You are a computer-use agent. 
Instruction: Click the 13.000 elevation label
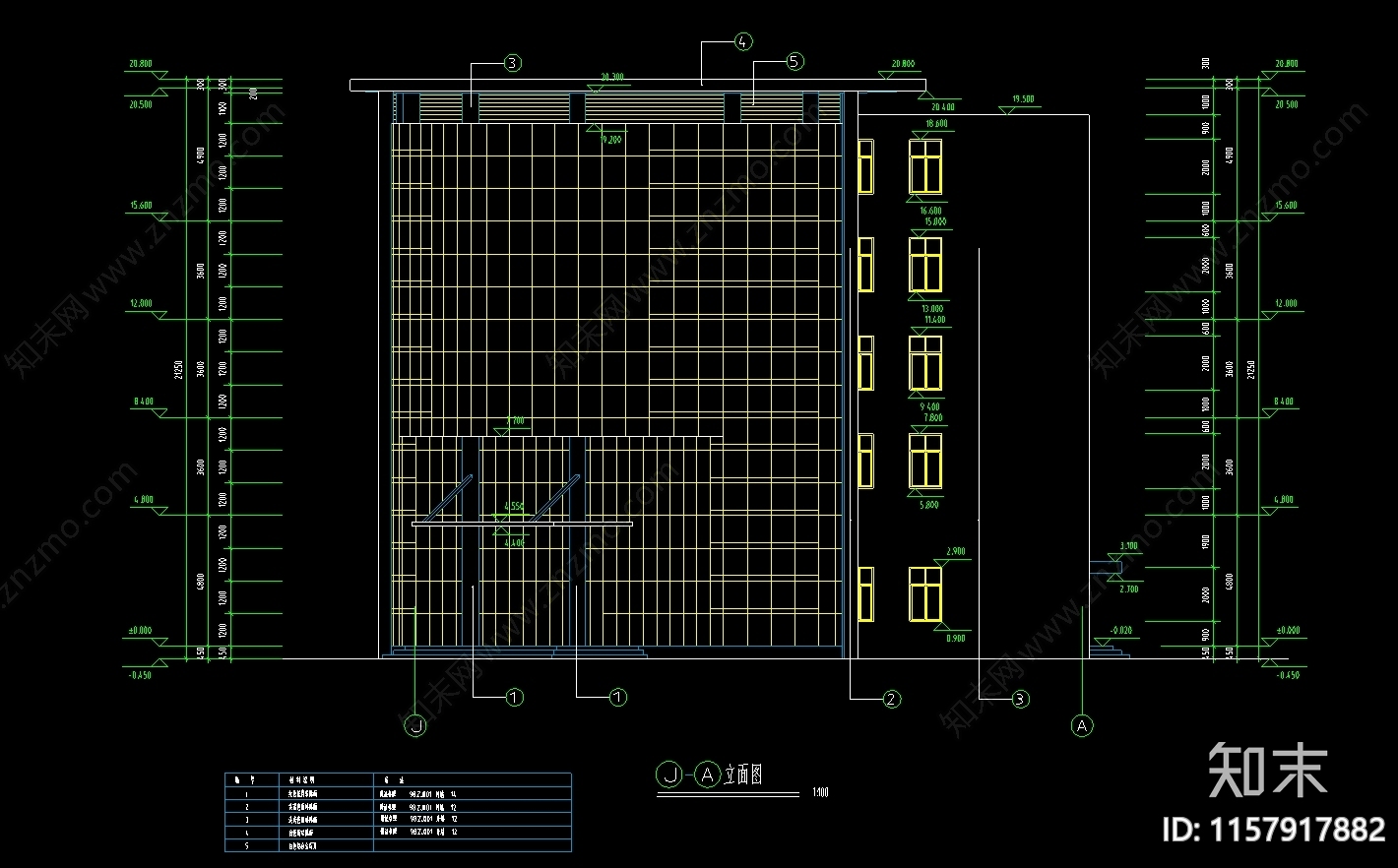[x=931, y=308]
